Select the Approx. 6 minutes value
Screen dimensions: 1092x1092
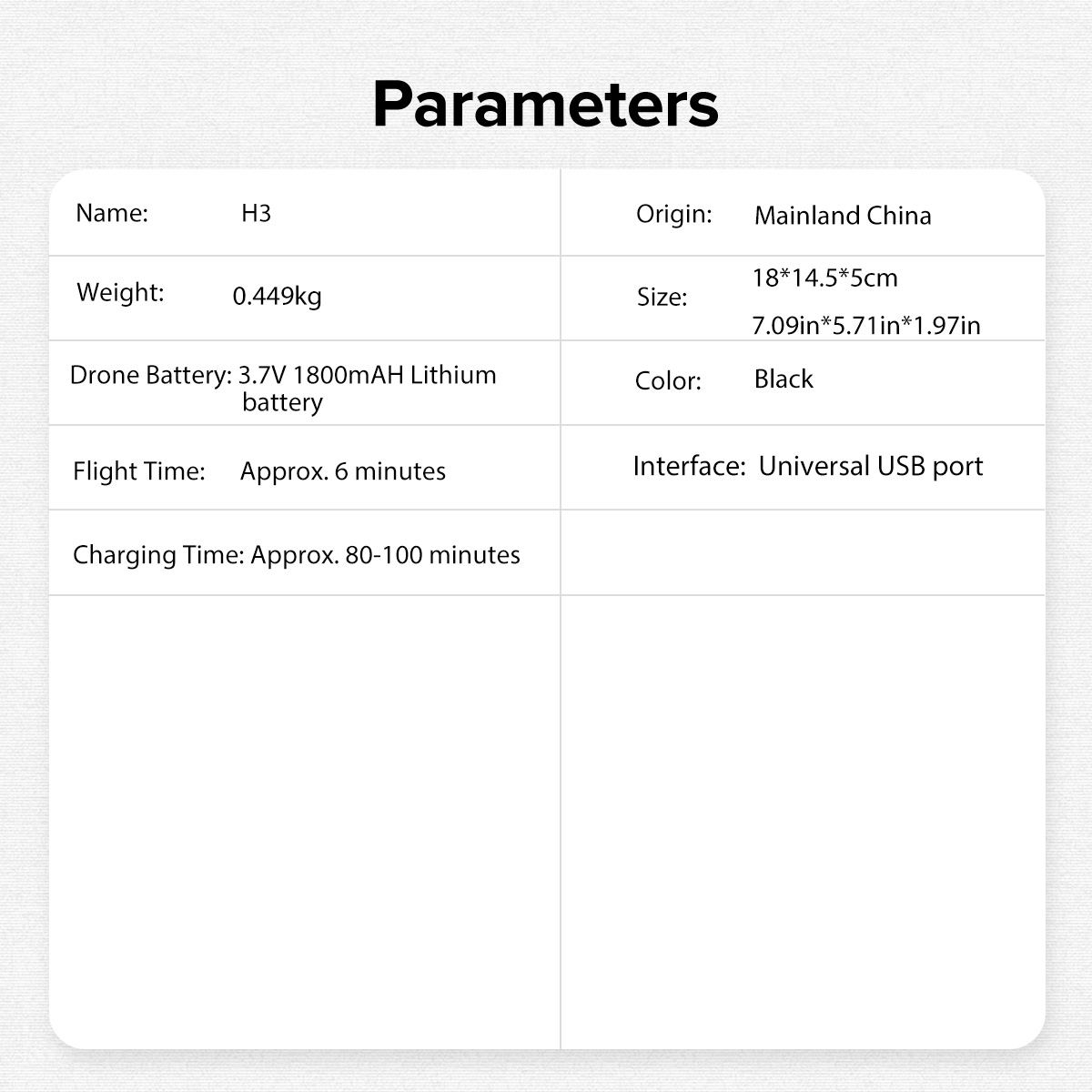point(342,471)
